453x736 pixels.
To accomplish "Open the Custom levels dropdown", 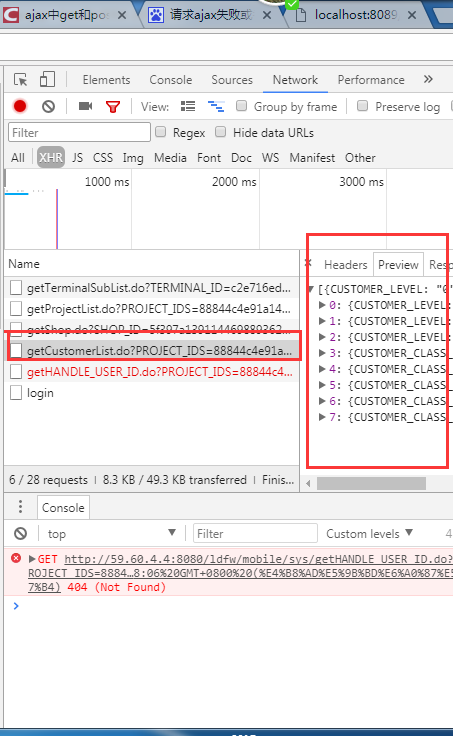I will [369, 534].
